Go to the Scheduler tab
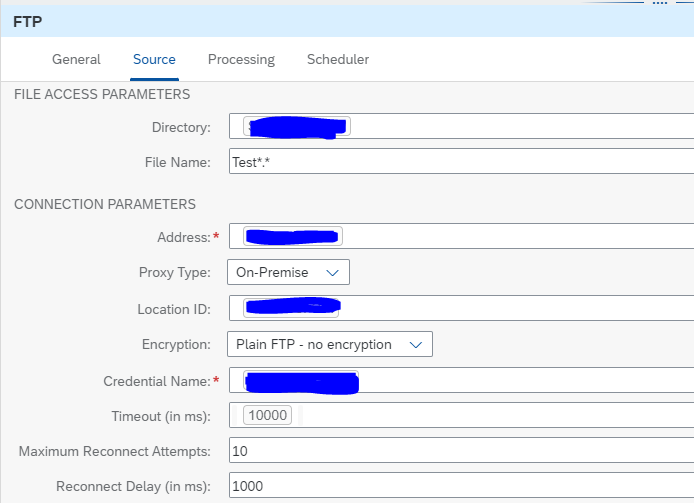Viewport: 694px width, 503px height. 338,60
